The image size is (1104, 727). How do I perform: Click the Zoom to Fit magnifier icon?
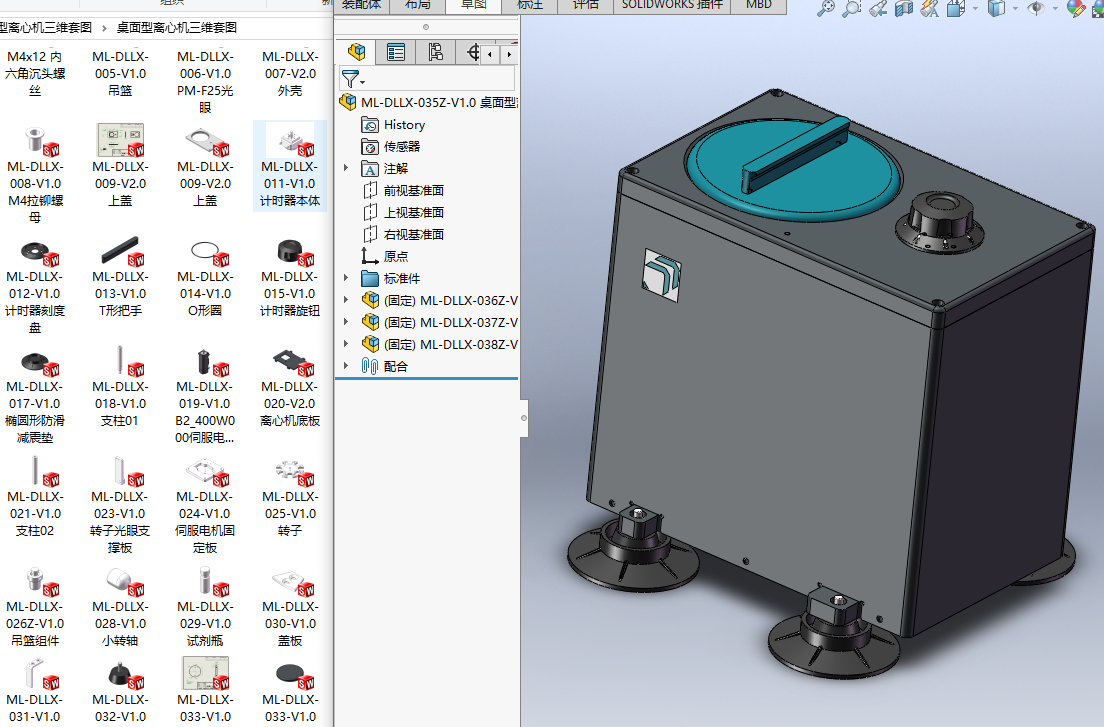point(826,9)
